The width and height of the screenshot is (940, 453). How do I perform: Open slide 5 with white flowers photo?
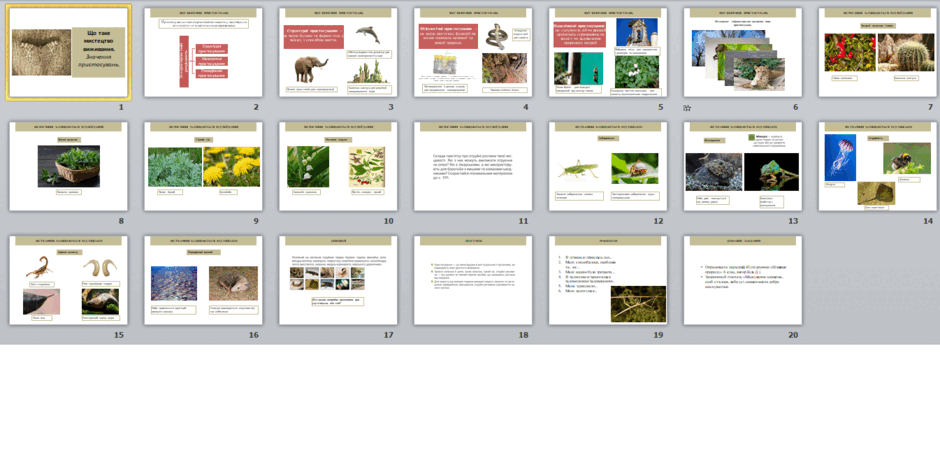[x=608, y=52]
